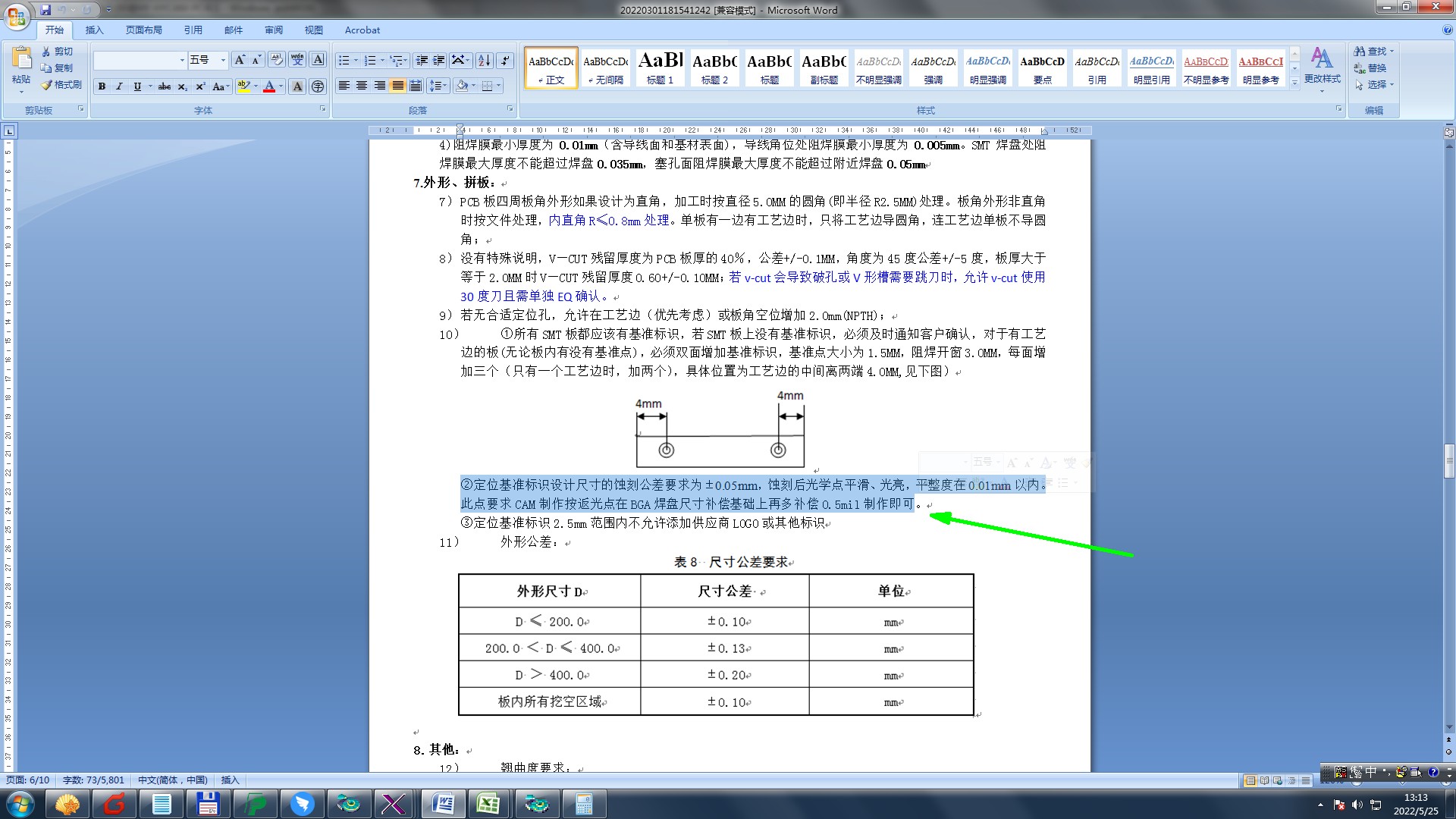Apply the 标题 1 heading style

click(660, 67)
